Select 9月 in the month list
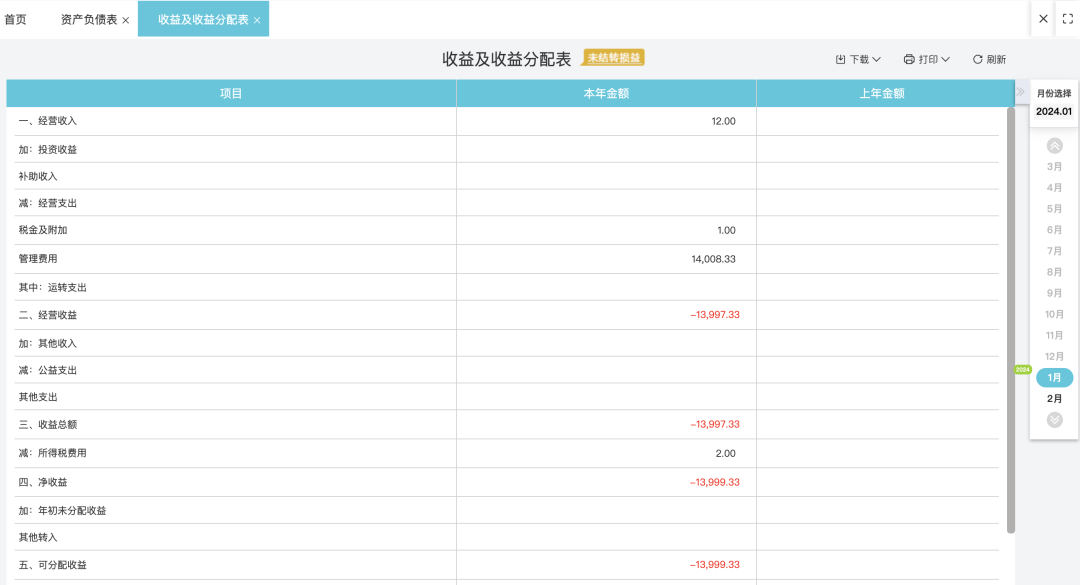This screenshot has width=1080, height=585. pos(1055,293)
